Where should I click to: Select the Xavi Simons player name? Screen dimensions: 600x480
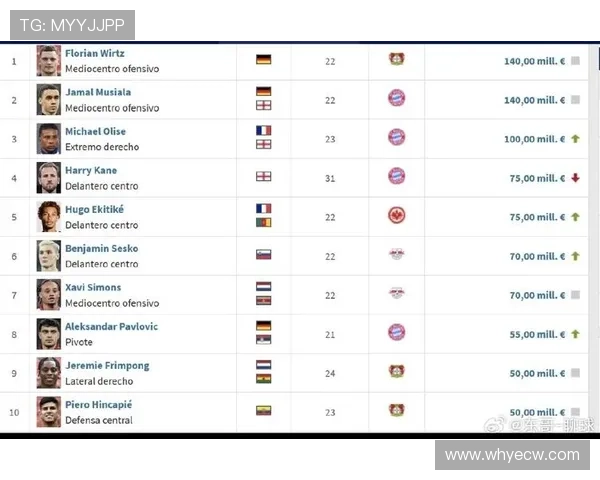[x=93, y=287]
